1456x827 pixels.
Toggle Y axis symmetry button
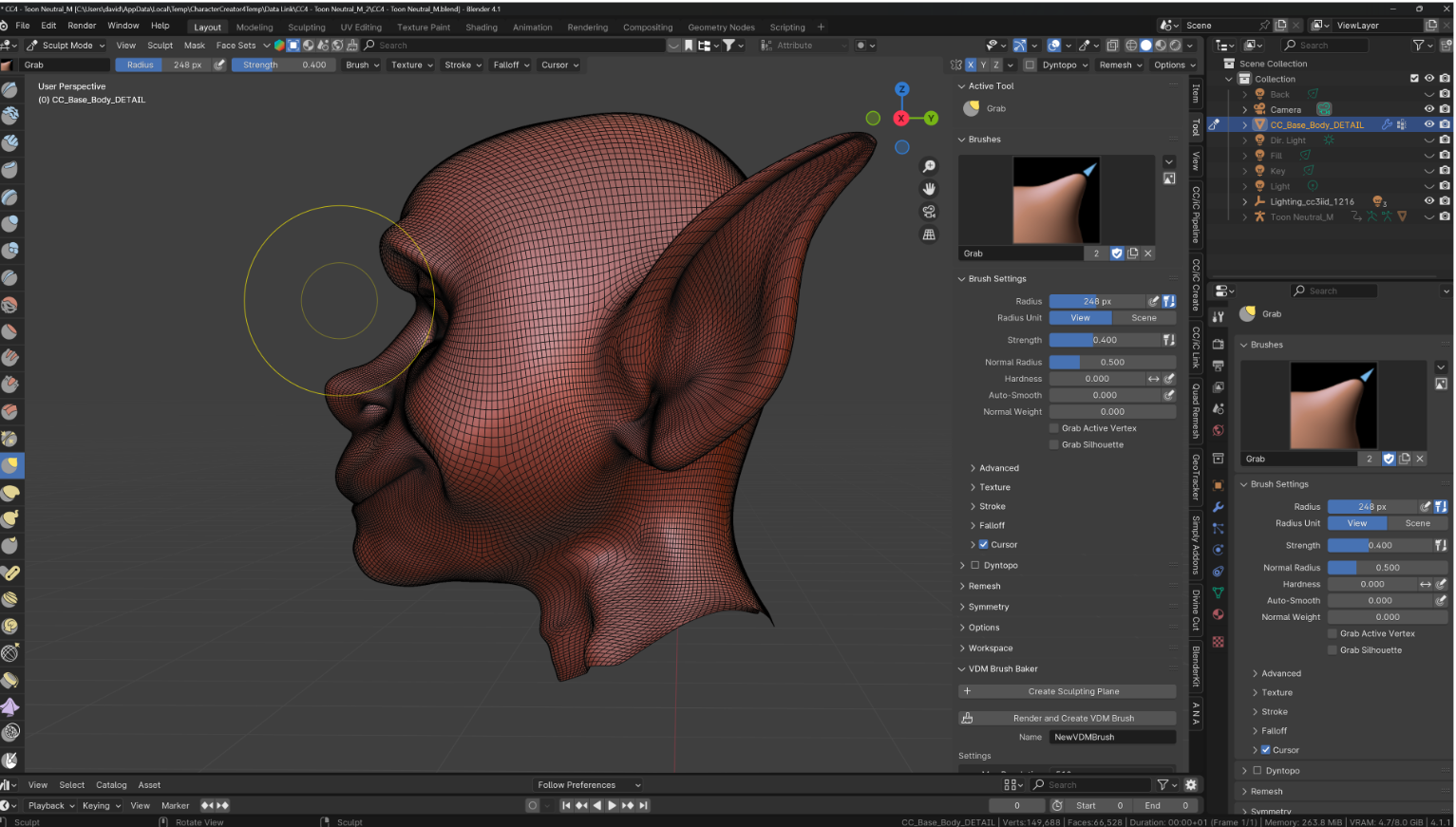[x=983, y=66]
